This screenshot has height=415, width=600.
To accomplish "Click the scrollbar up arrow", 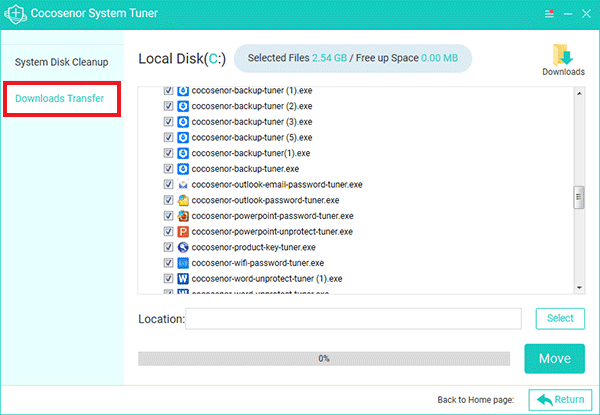I will 579,93.
